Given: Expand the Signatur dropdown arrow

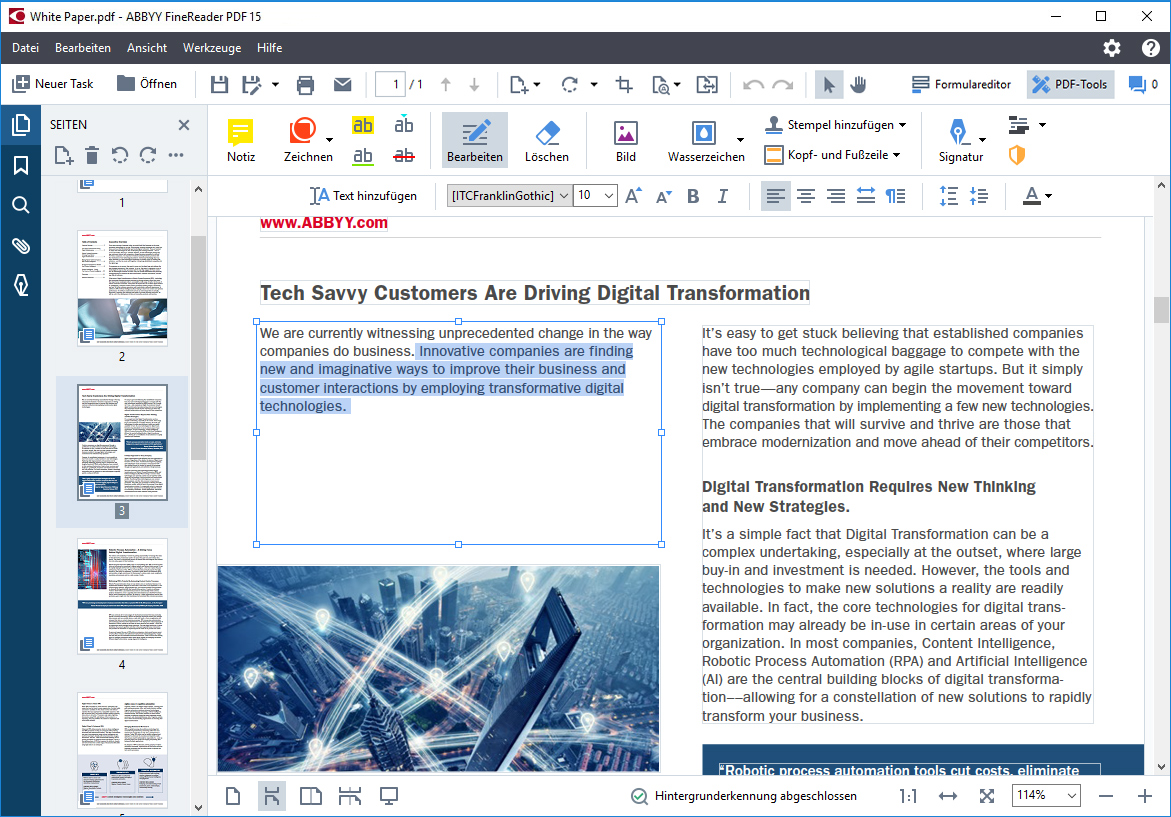Looking at the screenshot, I should 982,140.
